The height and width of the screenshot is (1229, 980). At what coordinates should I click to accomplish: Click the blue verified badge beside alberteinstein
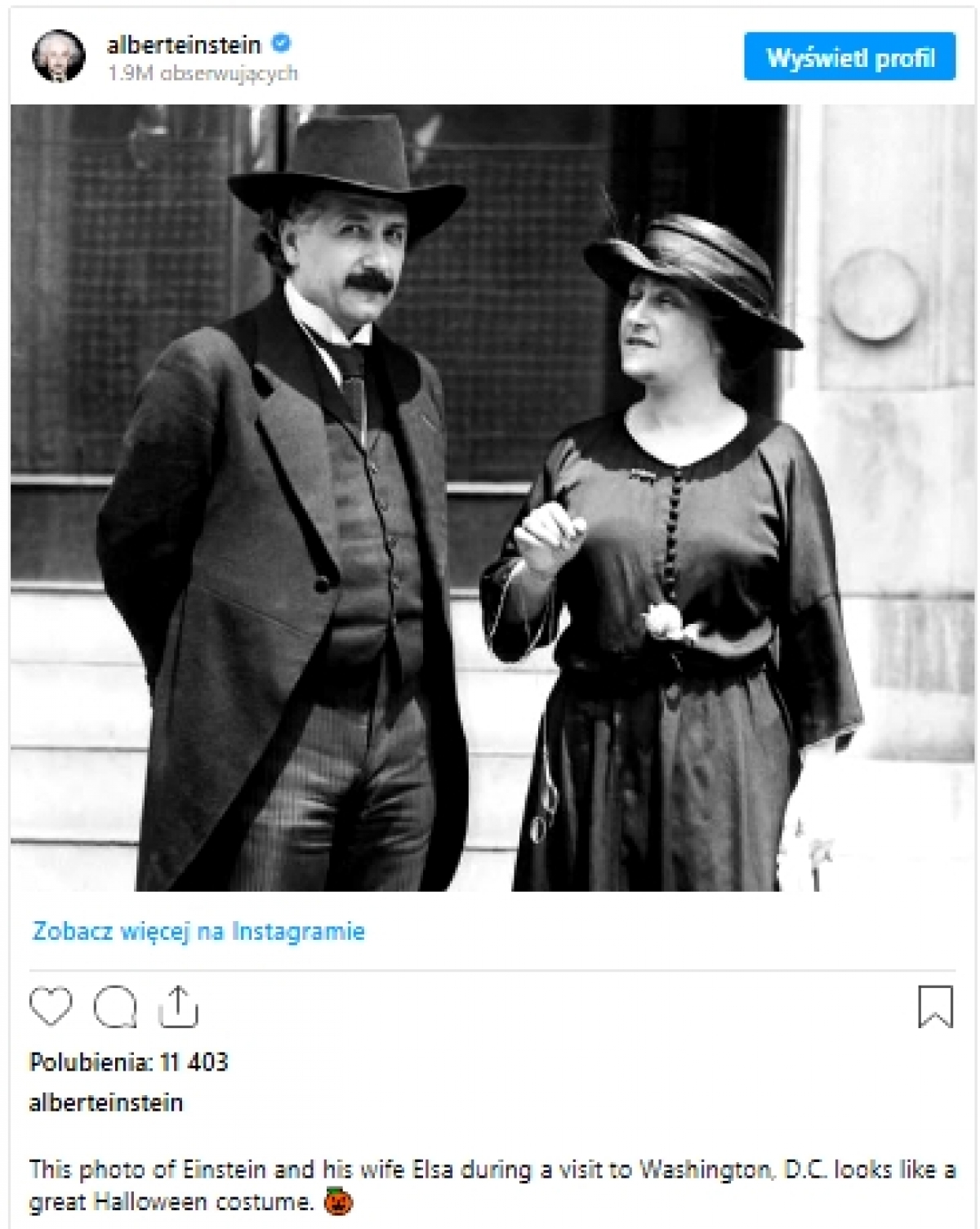(x=281, y=43)
